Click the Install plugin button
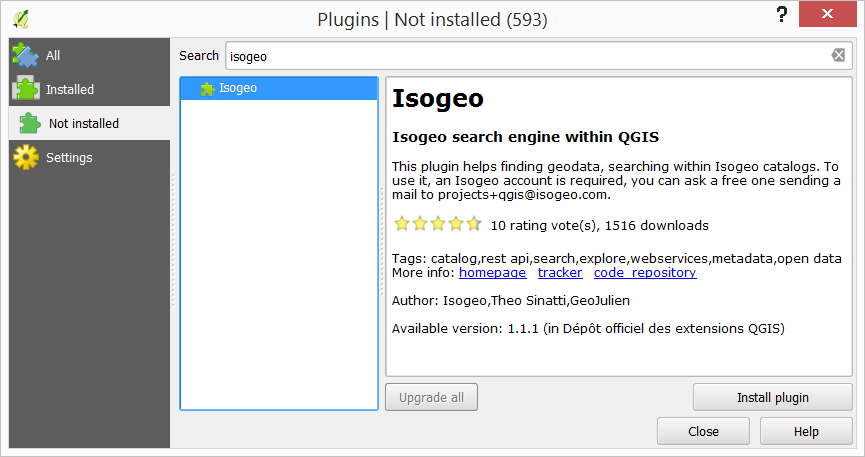This screenshot has width=865, height=457. 773,397
